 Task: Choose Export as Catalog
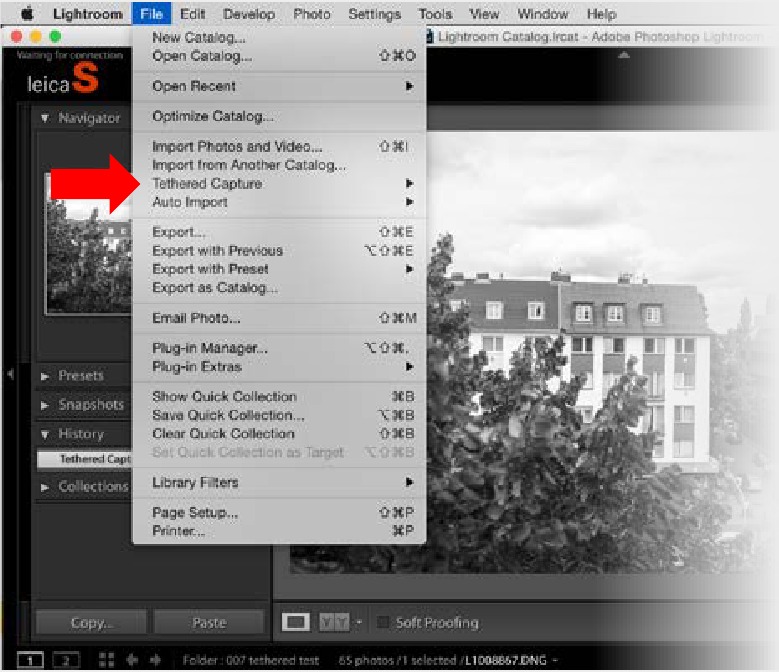[x=279, y=287]
